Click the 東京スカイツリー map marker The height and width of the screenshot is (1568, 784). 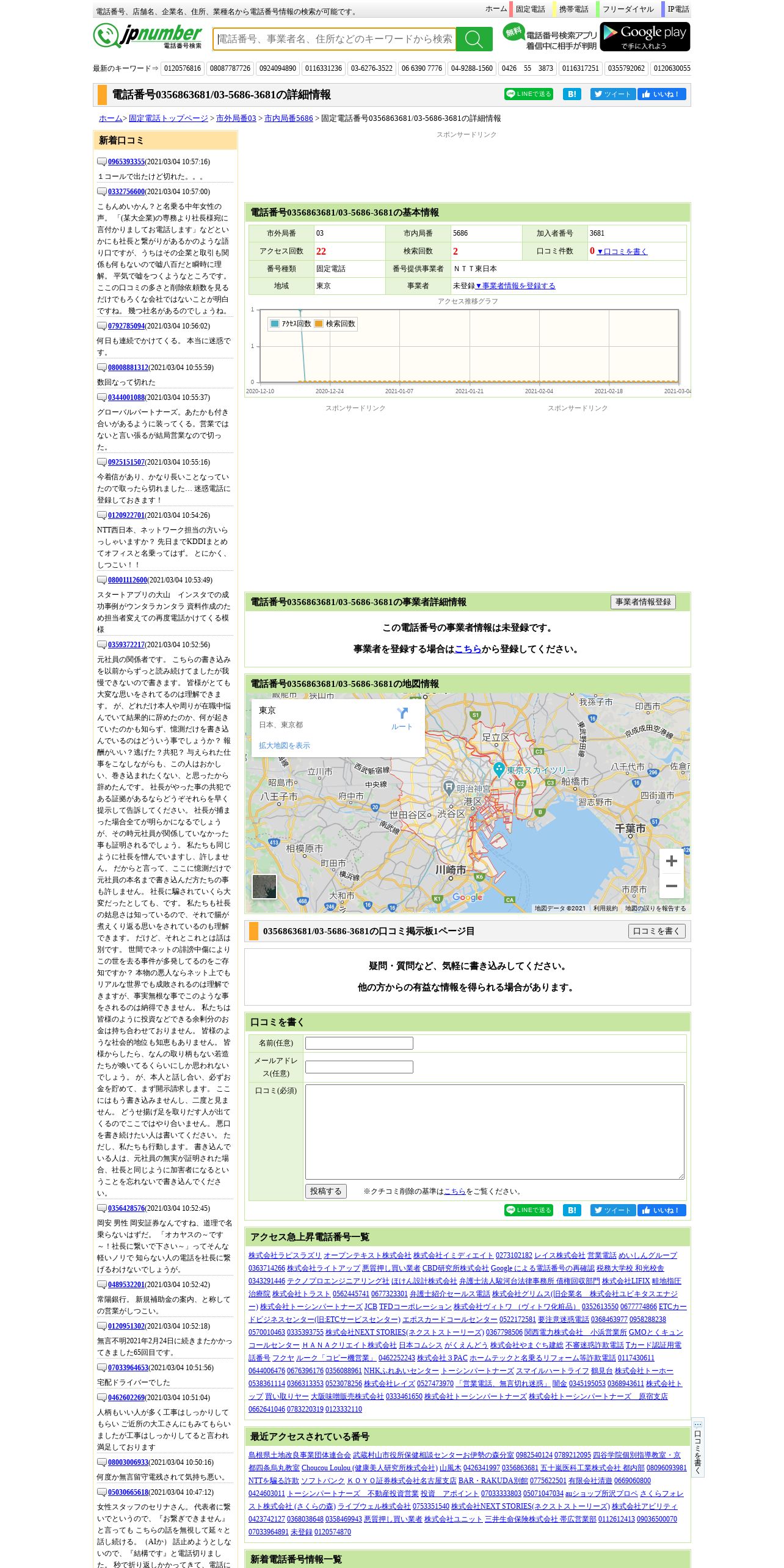coord(499,769)
